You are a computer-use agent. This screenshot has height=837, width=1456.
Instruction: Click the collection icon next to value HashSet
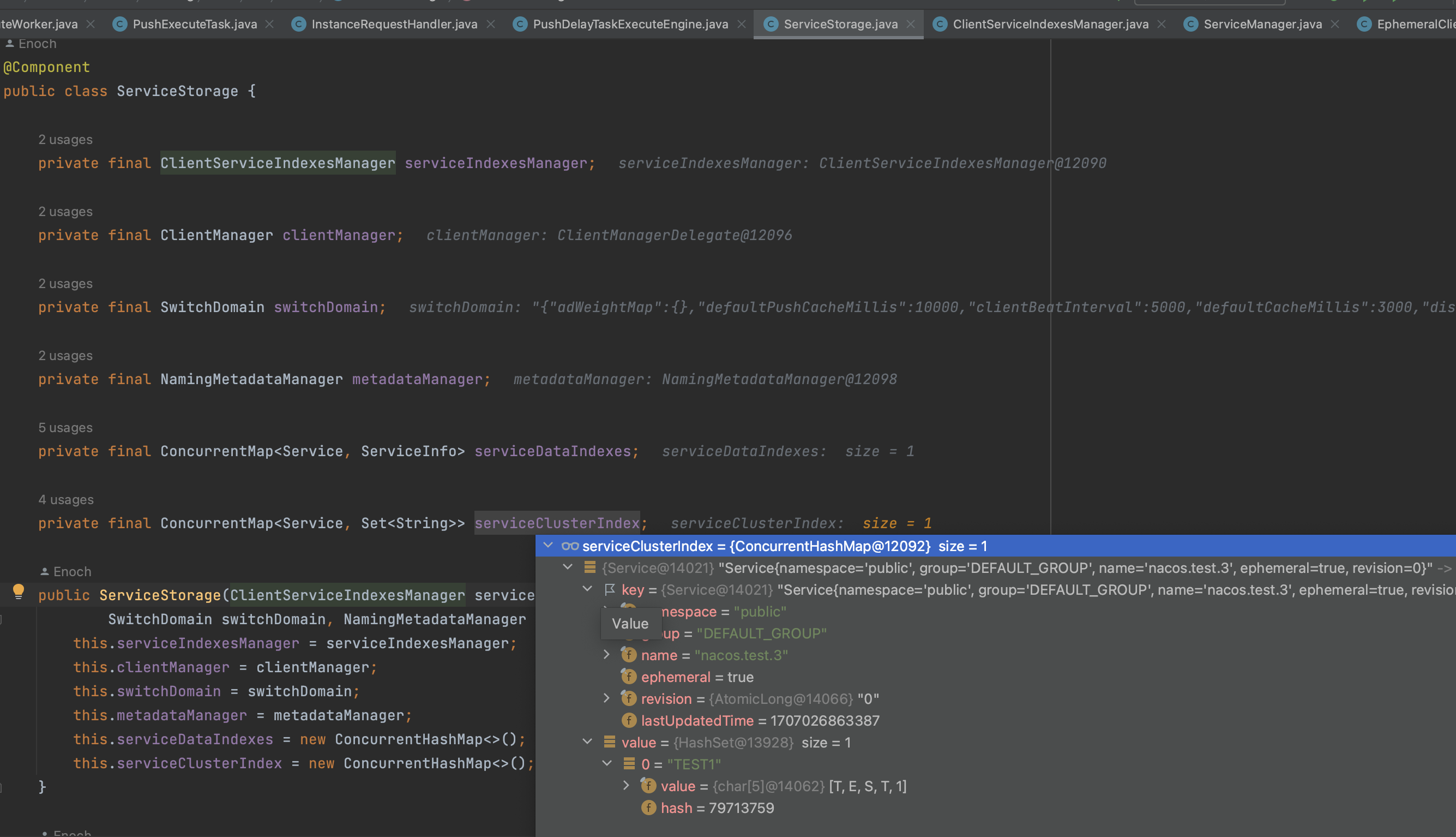(x=610, y=742)
